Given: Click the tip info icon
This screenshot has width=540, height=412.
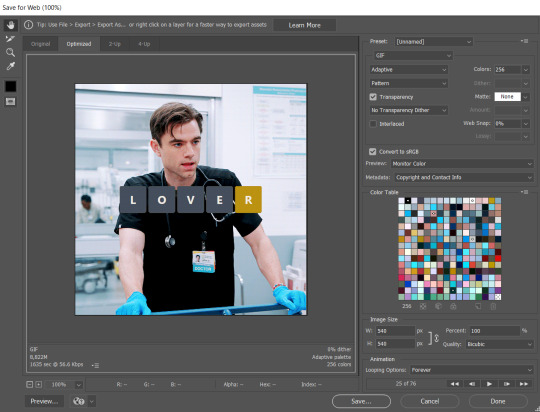Looking at the screenshot, I should click(x=29, y=25).
